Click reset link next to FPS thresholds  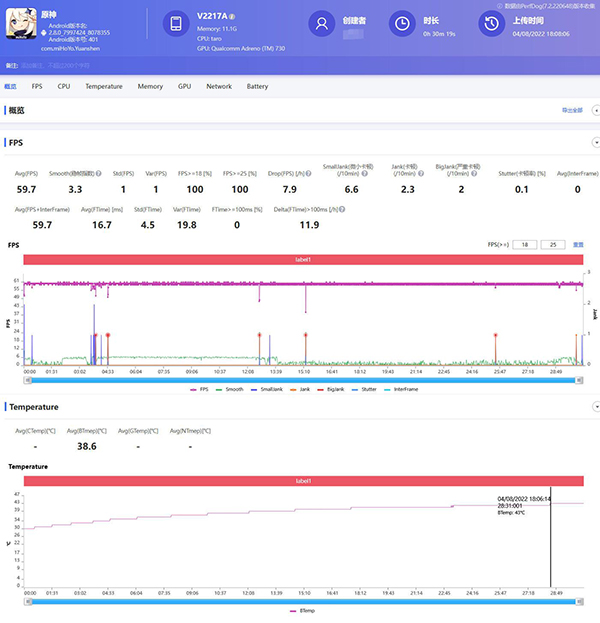(x=578, y=244)
